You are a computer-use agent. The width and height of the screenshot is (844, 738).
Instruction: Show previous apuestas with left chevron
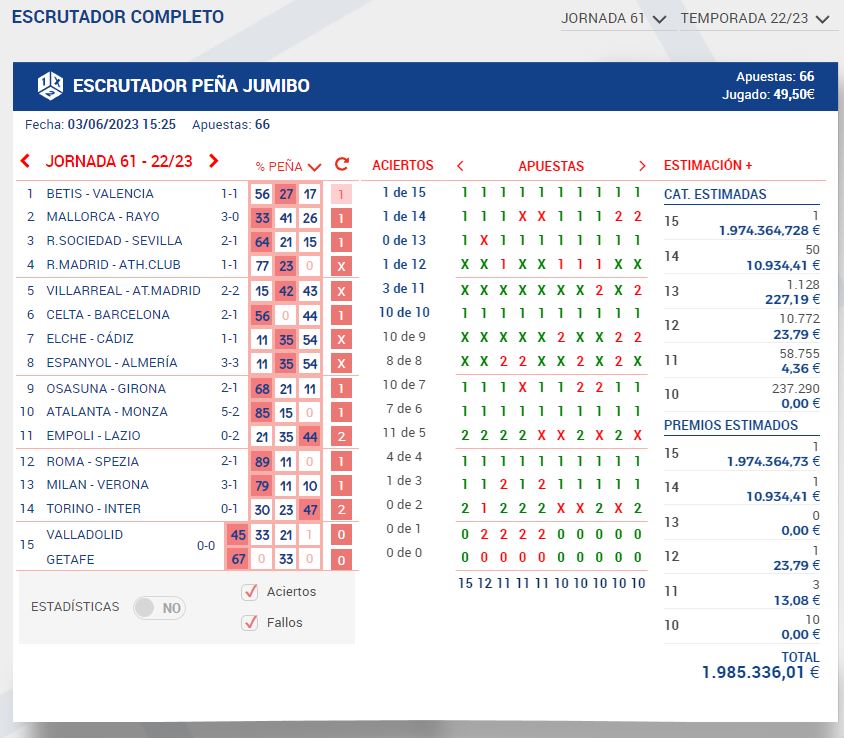tap(460, 166)
